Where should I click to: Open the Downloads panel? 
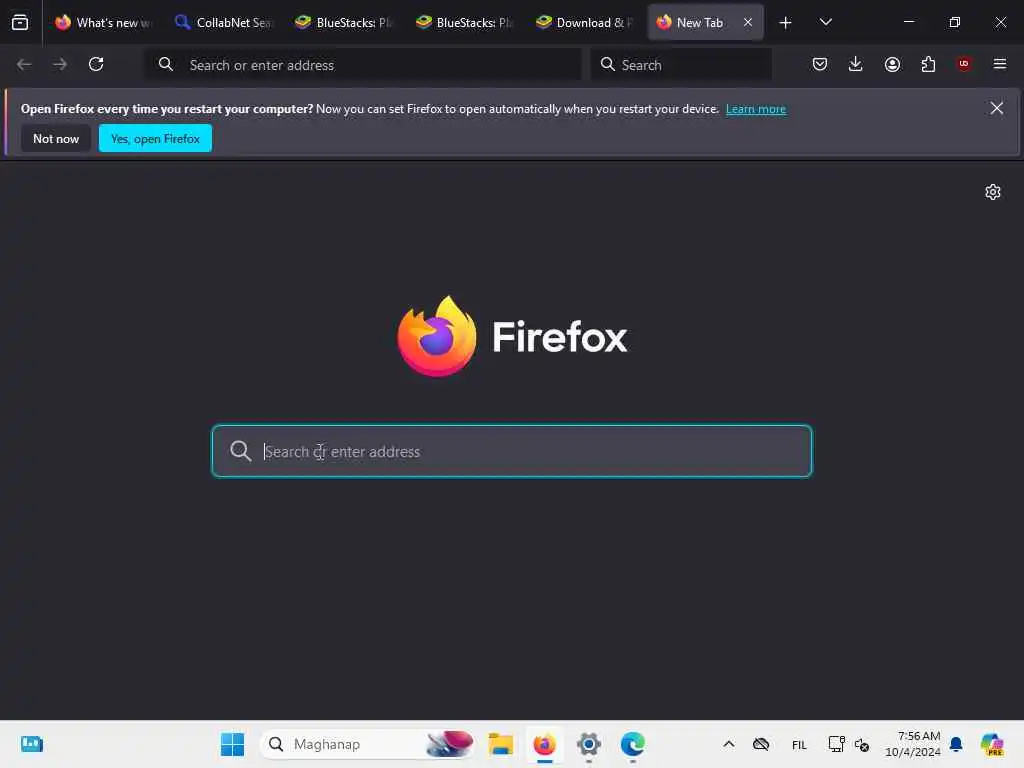click(x=856, y=64)
